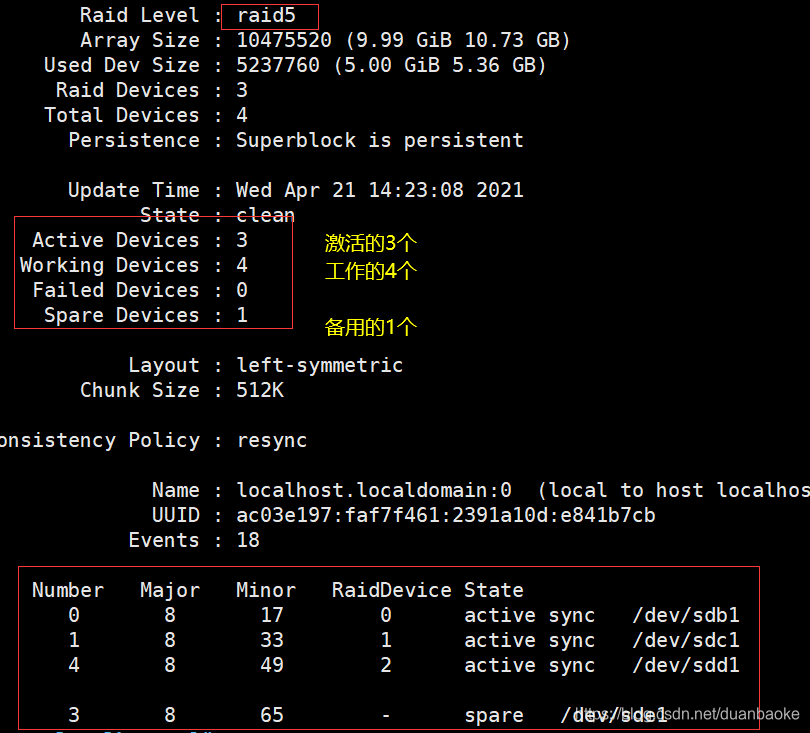Click the Layout value 'left-symmetric'
Screen dimensions: 810x733
[x=320, y=365]
